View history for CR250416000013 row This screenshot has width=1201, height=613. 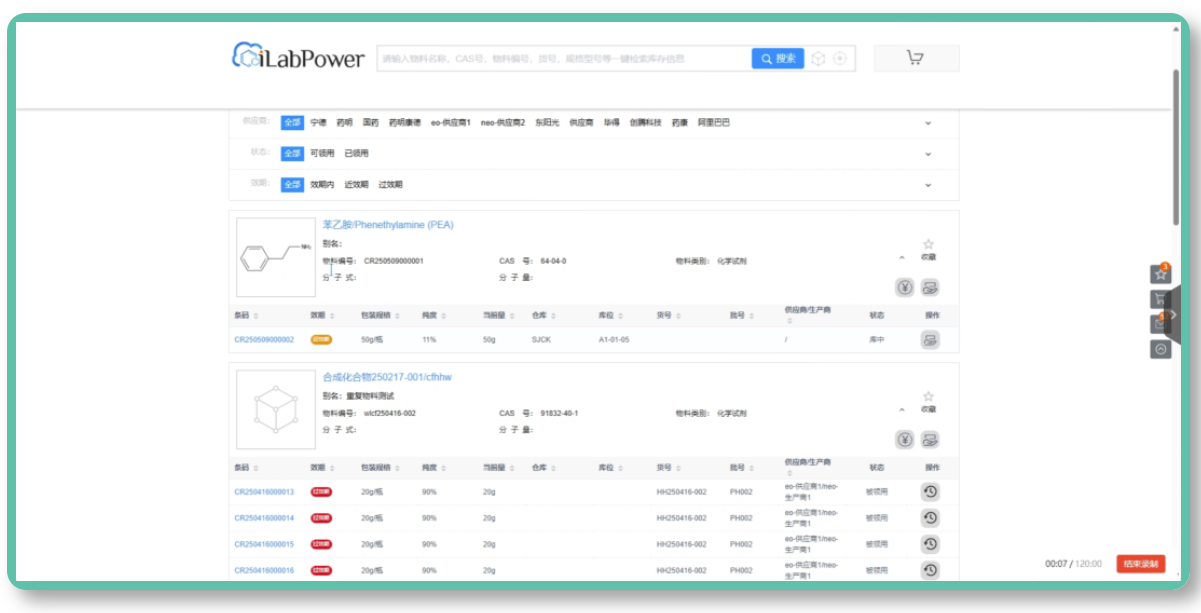930,492
